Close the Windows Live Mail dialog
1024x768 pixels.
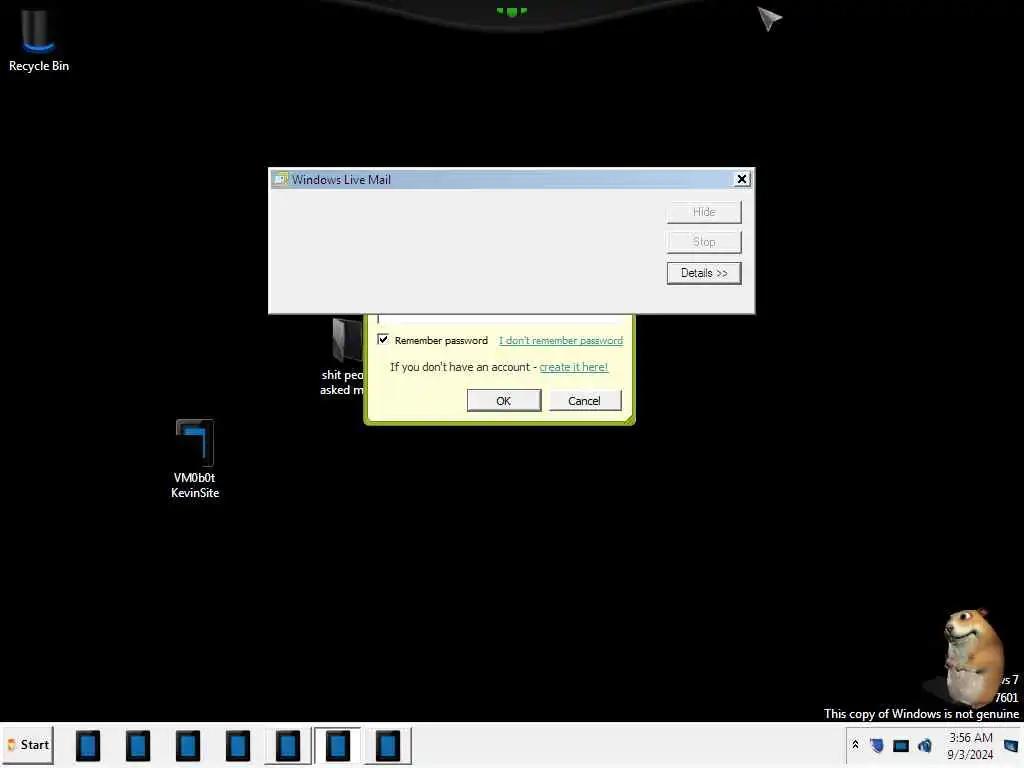[742, 179]
